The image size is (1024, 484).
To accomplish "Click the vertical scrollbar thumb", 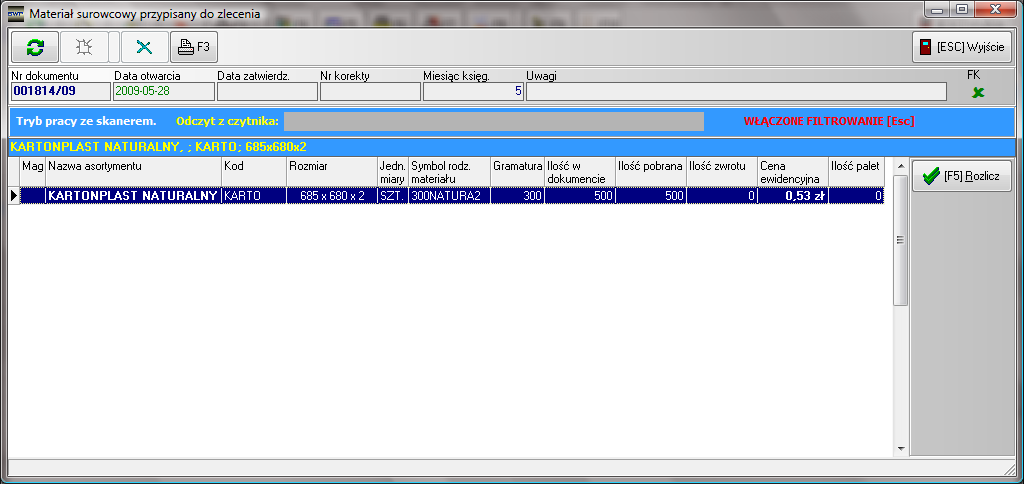I will 900,238.
